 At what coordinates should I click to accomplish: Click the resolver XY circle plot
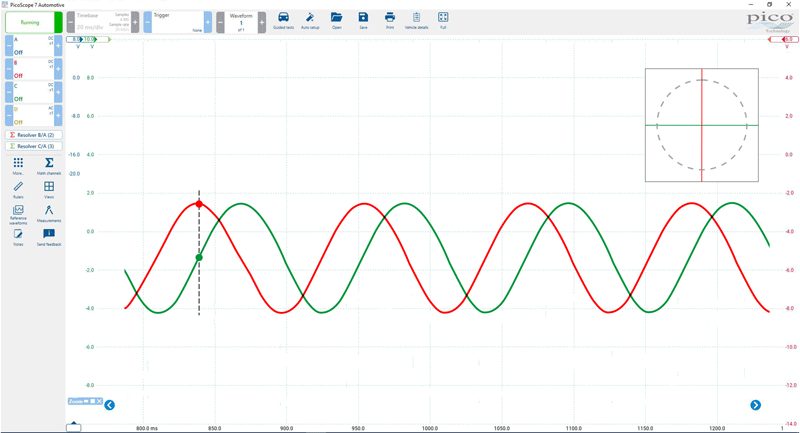tap(702, 125)
